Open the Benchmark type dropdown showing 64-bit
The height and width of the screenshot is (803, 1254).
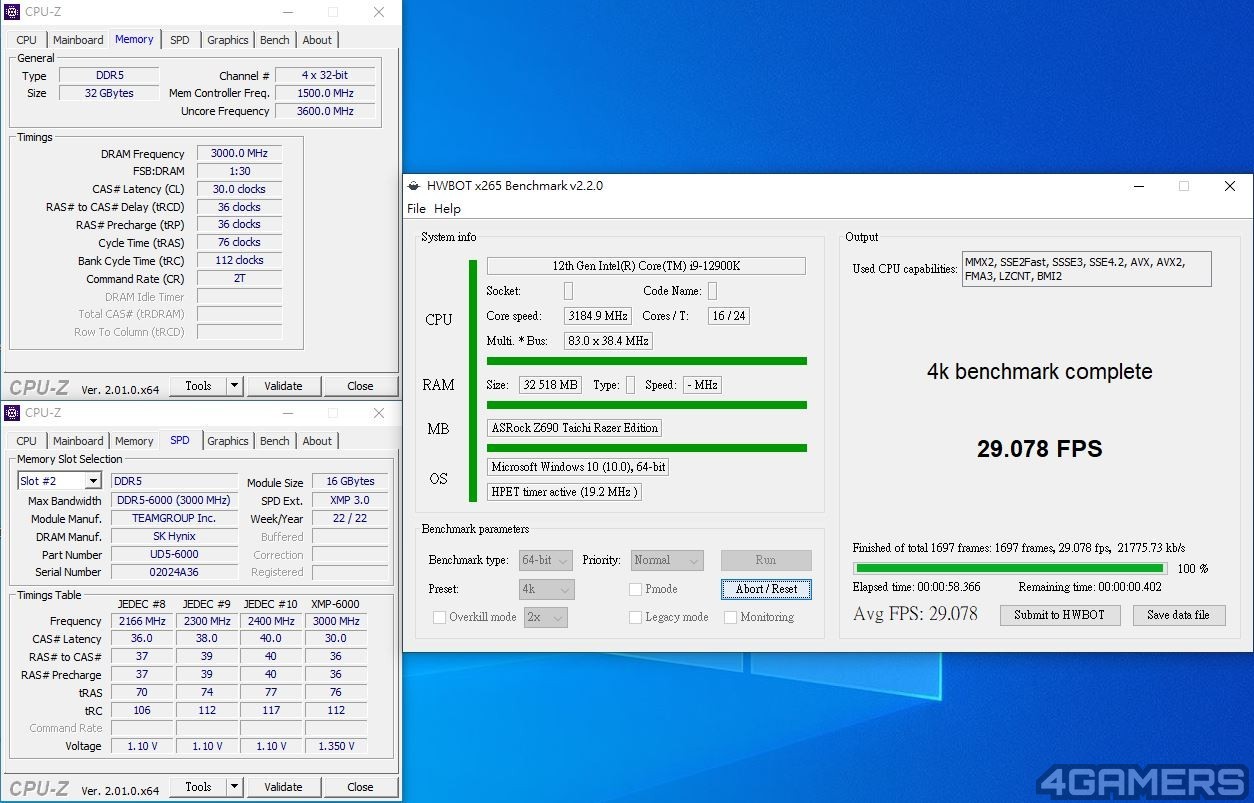pyautogui.click(x=546, y=560)
